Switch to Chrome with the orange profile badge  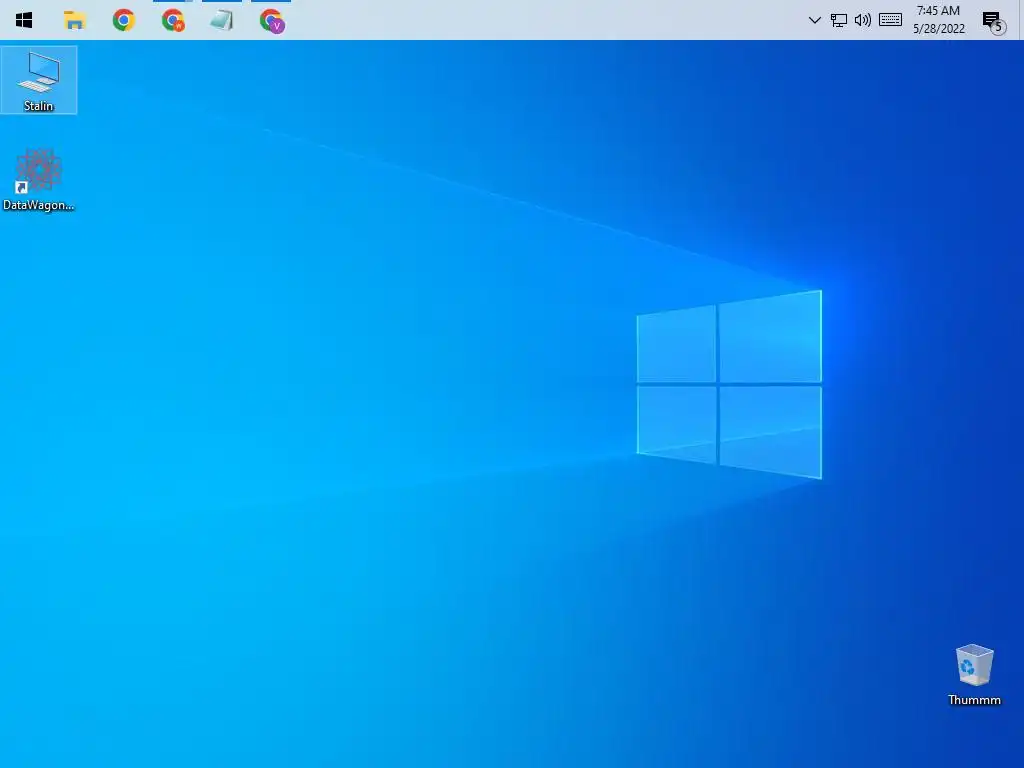173,20
